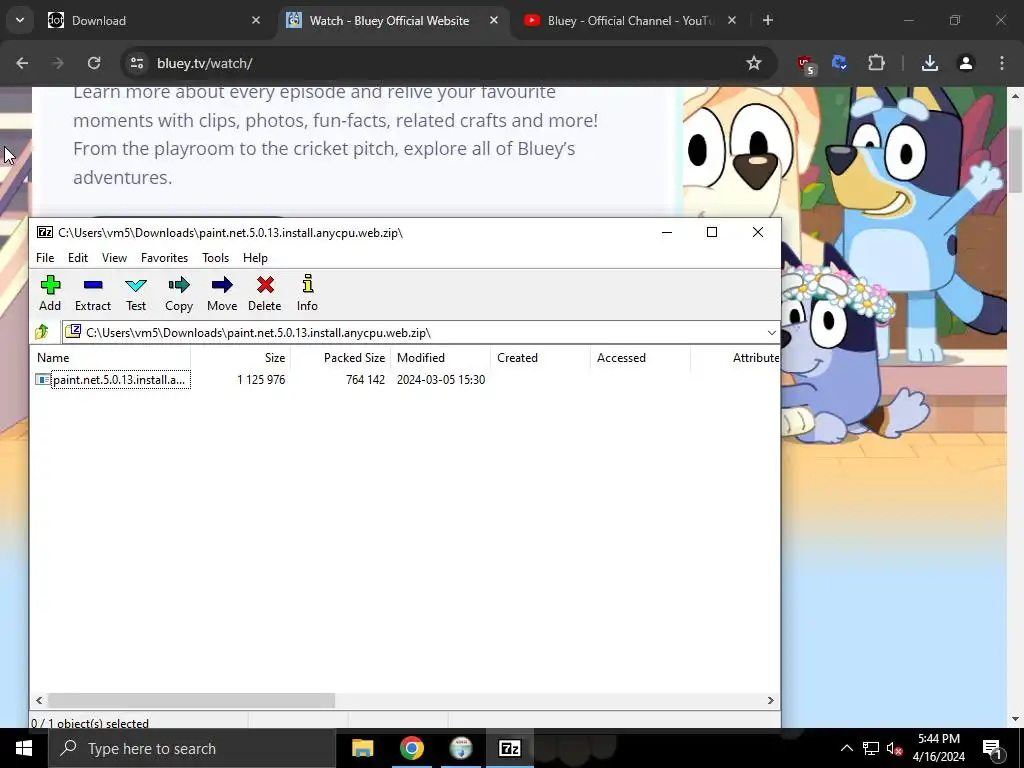Open the Edit menu
Viewport: 1024px width, 768px height.
click(x=78, y=258)
